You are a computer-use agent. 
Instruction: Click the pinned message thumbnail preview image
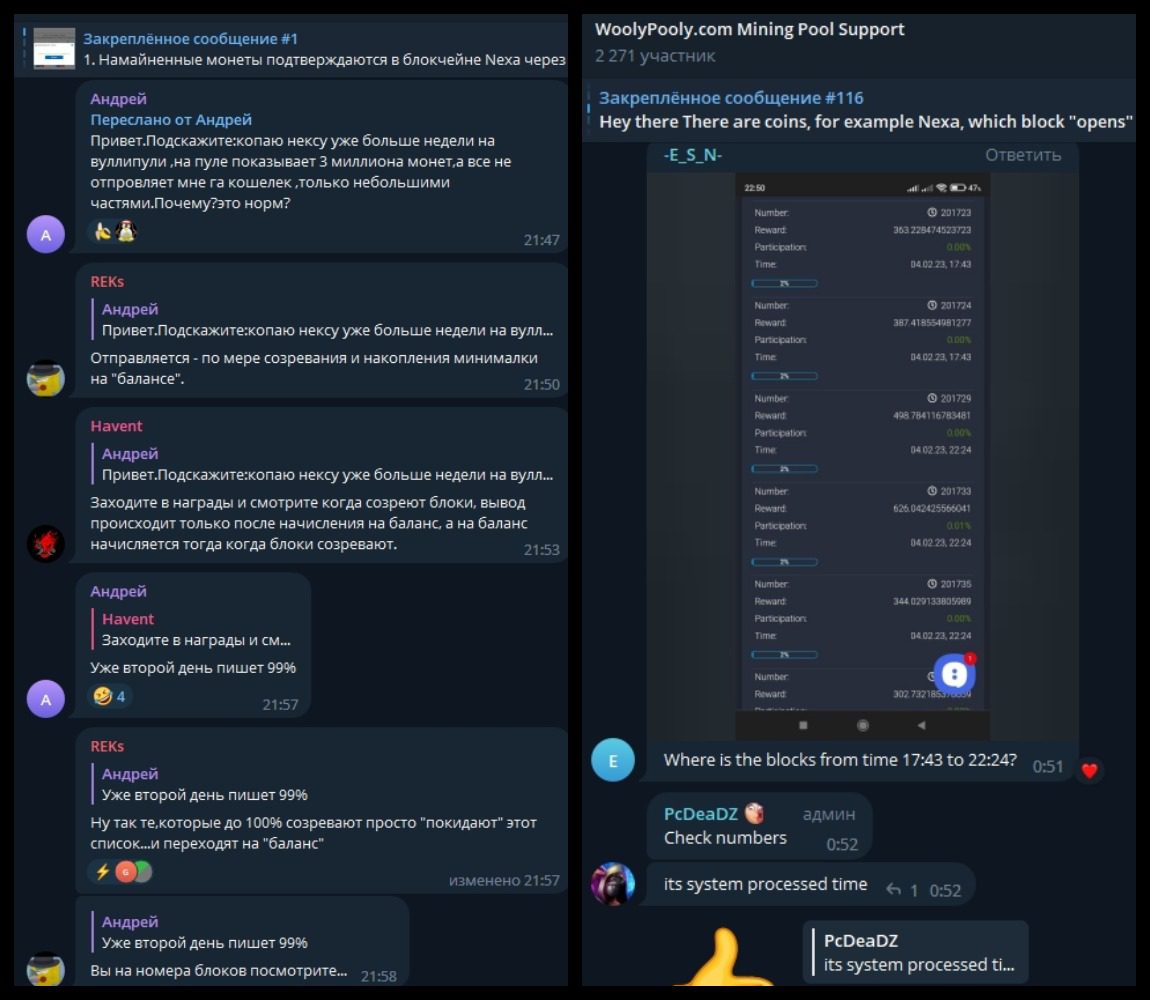point(54,48)
